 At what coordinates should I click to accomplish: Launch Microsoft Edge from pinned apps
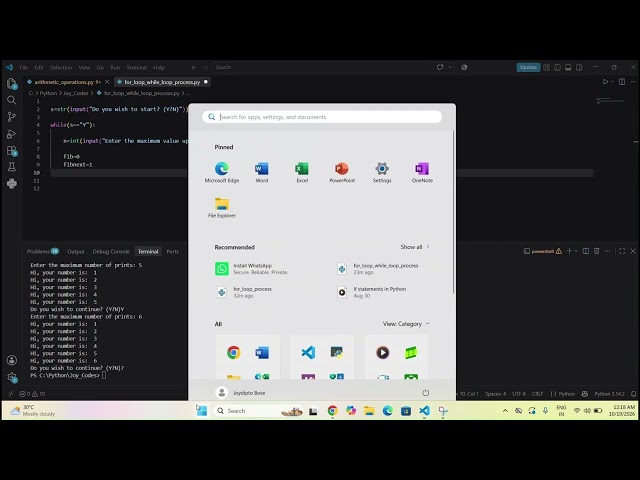[x=222, y=172]
